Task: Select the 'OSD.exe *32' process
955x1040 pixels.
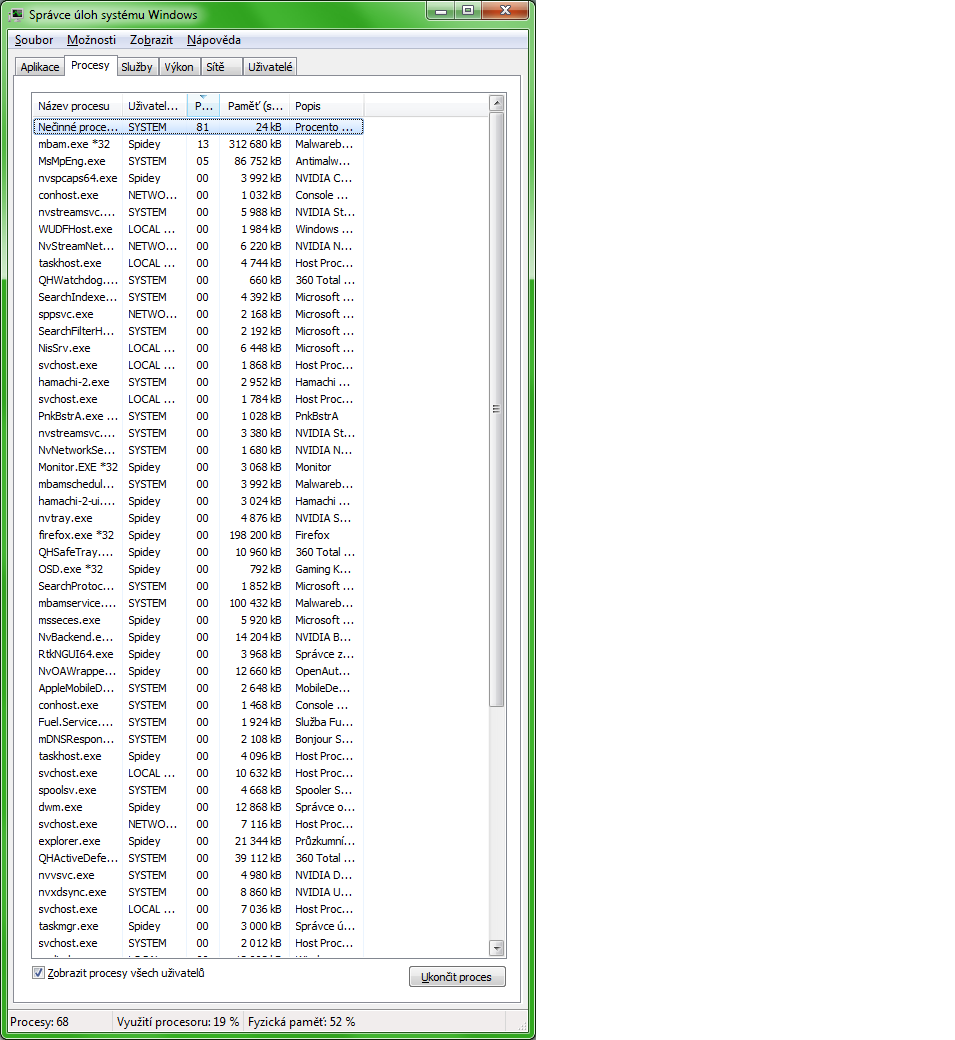Action: pos(198,569)
